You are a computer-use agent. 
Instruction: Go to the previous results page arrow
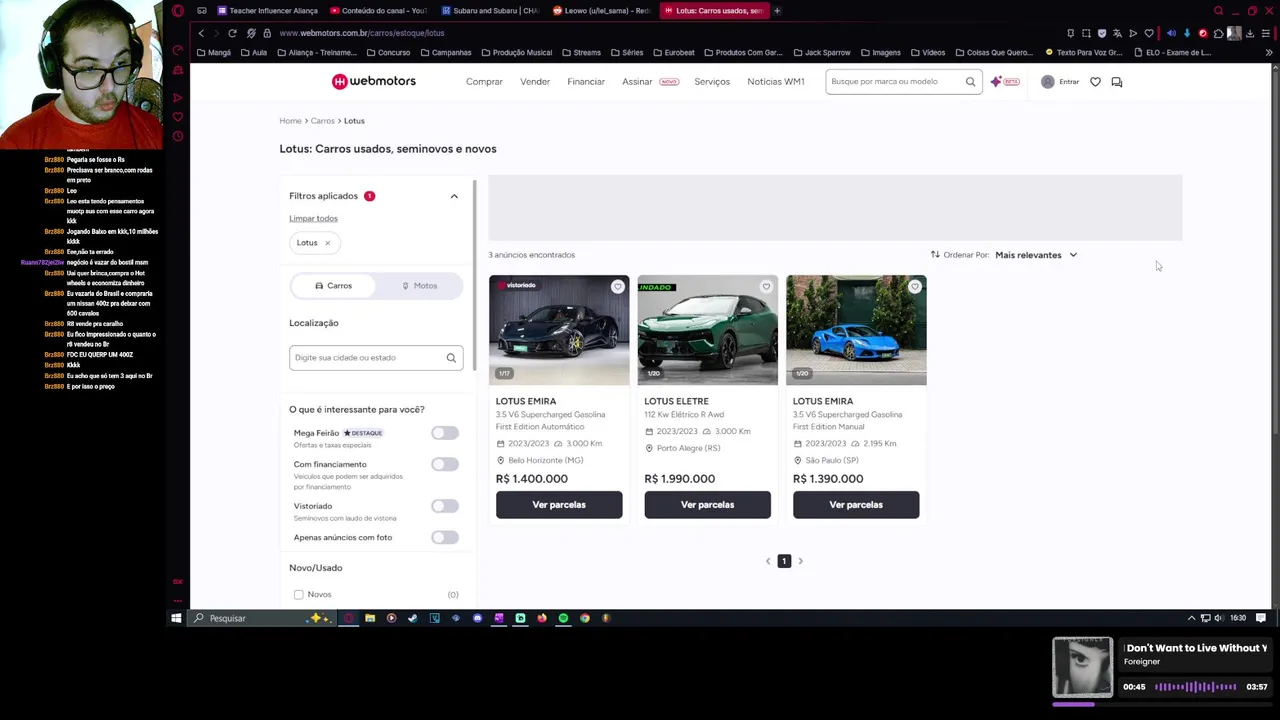768,561
